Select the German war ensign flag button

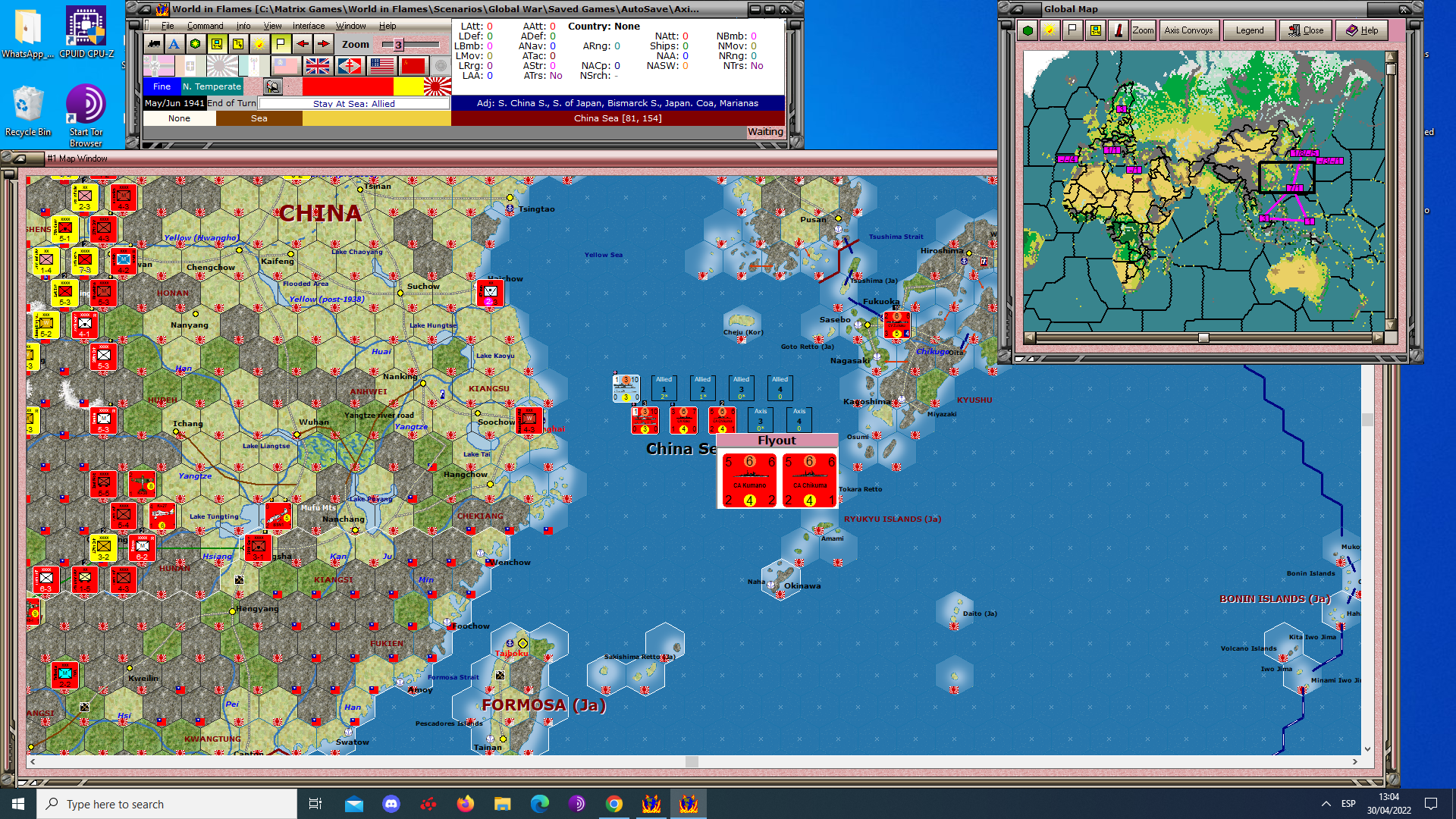pyautogui.click(x=158, y=66)
